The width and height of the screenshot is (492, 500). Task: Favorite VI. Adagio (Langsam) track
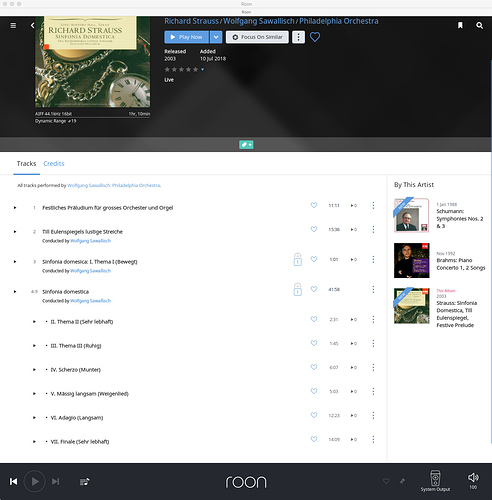tap(314, 415)
